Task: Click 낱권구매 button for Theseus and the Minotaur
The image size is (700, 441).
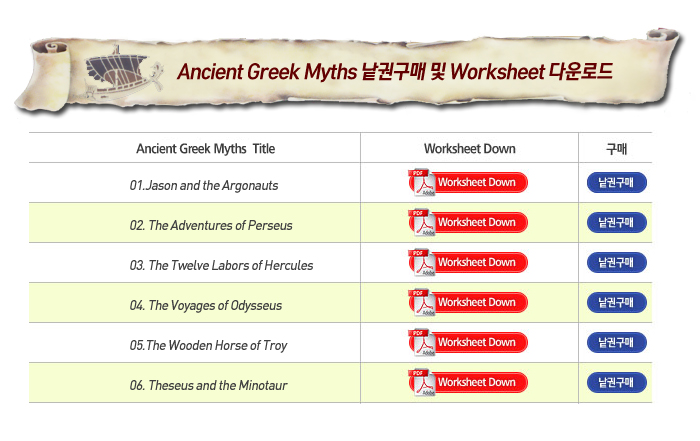Action: pyautogui.click(x=617, y=383)
